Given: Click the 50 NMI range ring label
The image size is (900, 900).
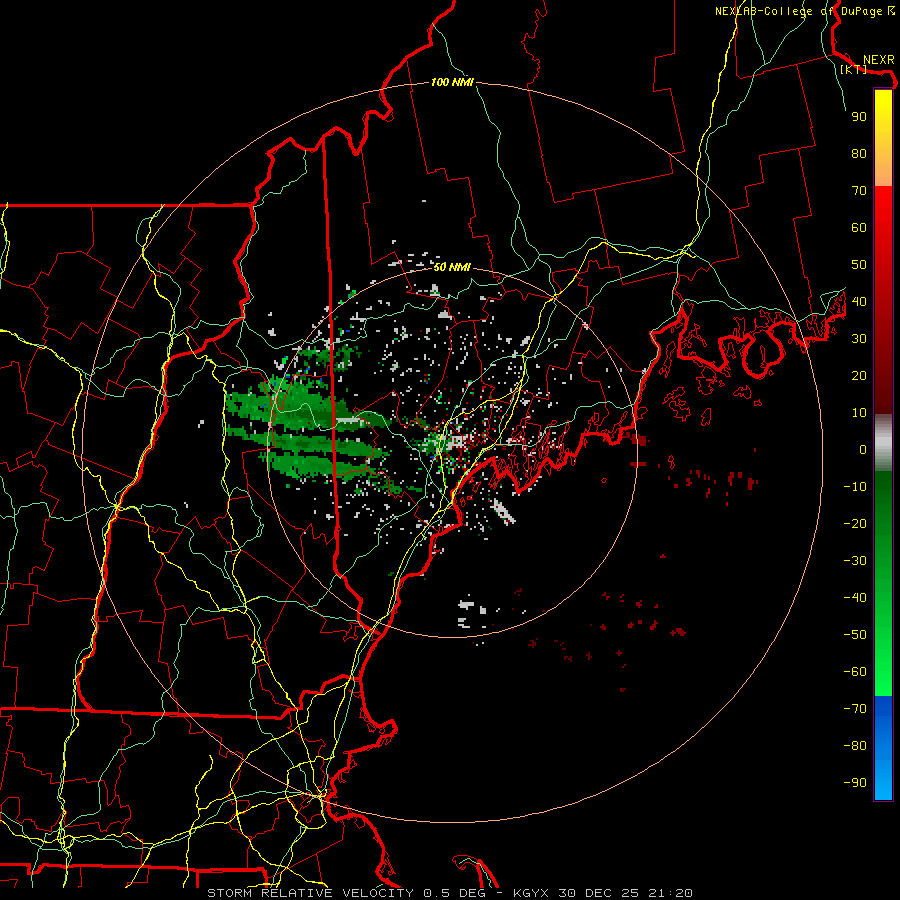Looking at the screenshot, I should click(452, 267).
